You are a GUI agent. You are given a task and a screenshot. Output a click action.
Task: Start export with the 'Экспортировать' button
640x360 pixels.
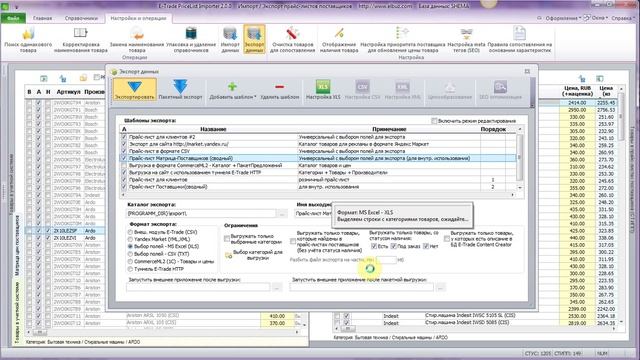point(135,89)
